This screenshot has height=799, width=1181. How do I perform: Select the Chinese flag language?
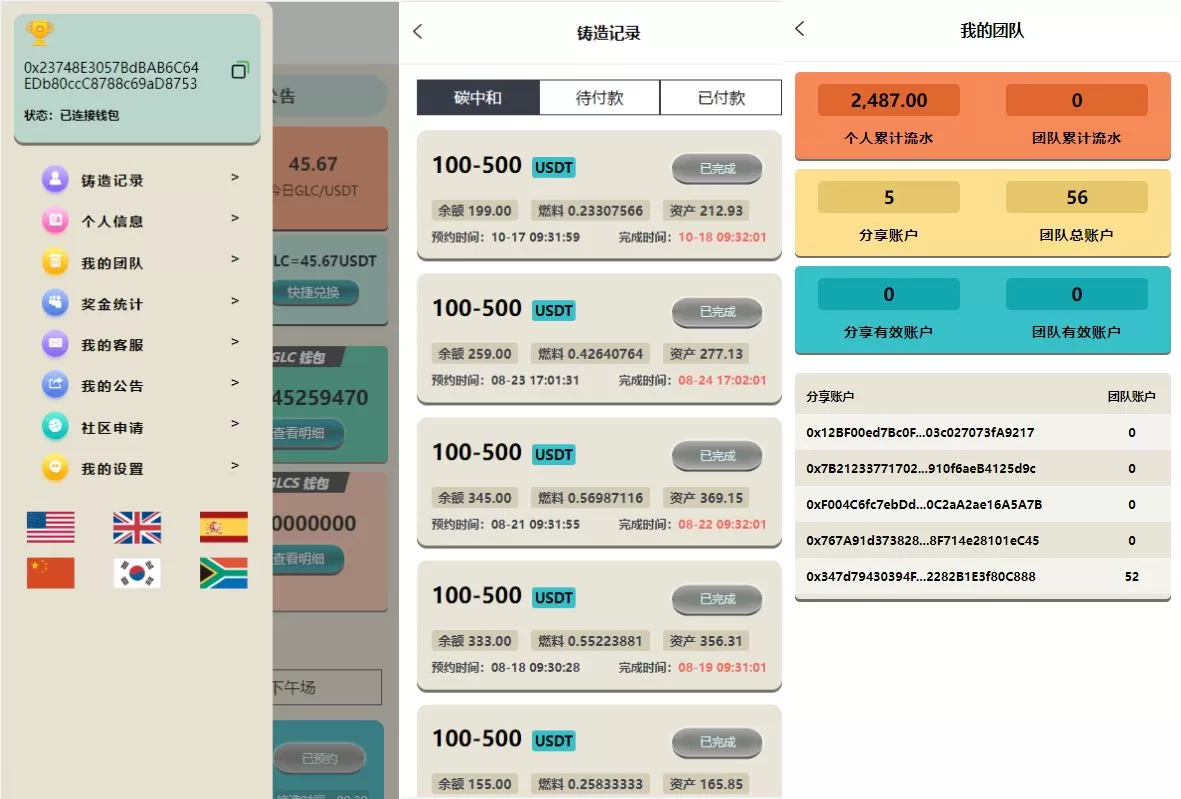(x=50, y=573)
